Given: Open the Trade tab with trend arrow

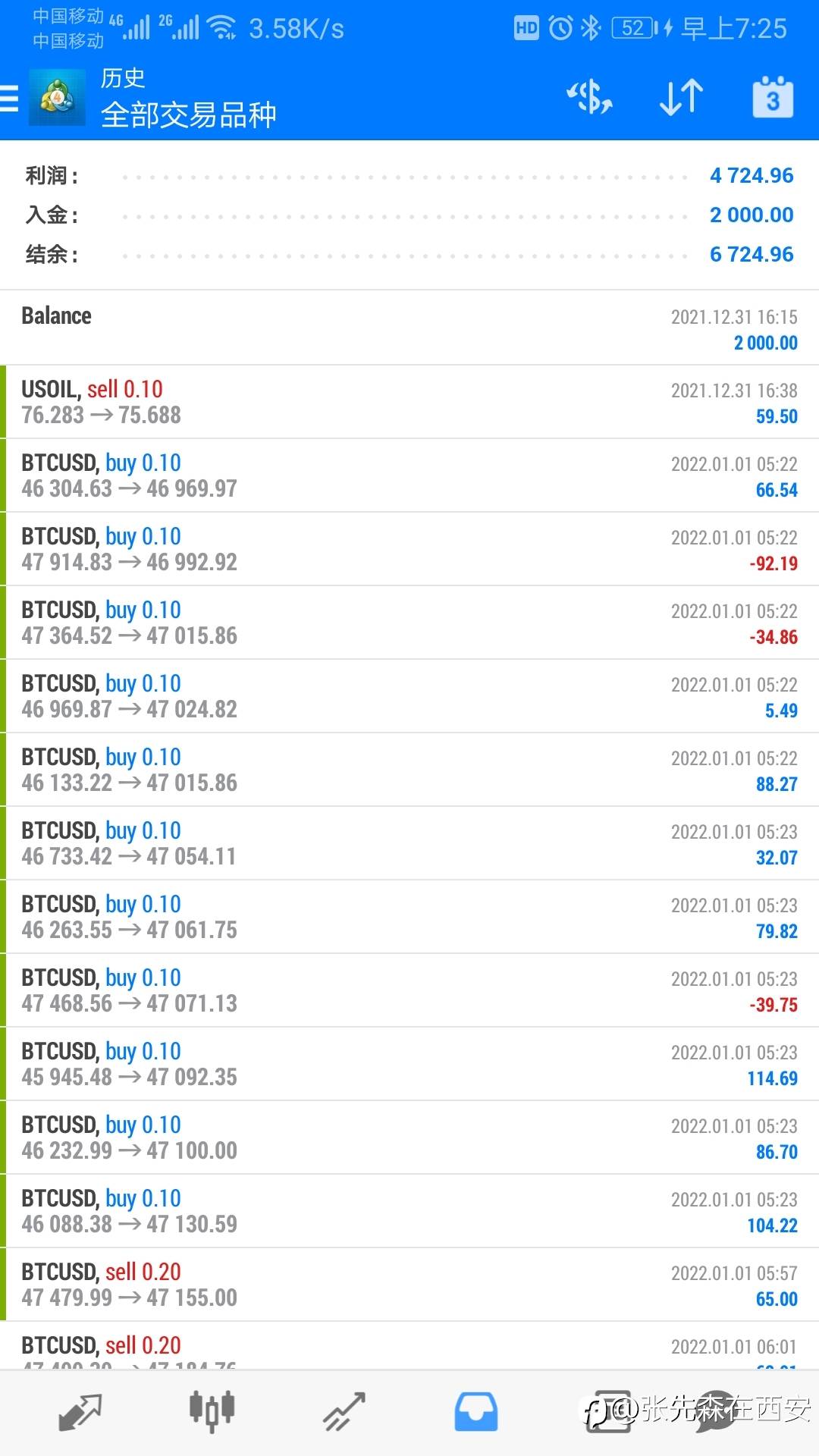Looking at the screenshot, I should pyautogui.click(x=344, y=1412).
